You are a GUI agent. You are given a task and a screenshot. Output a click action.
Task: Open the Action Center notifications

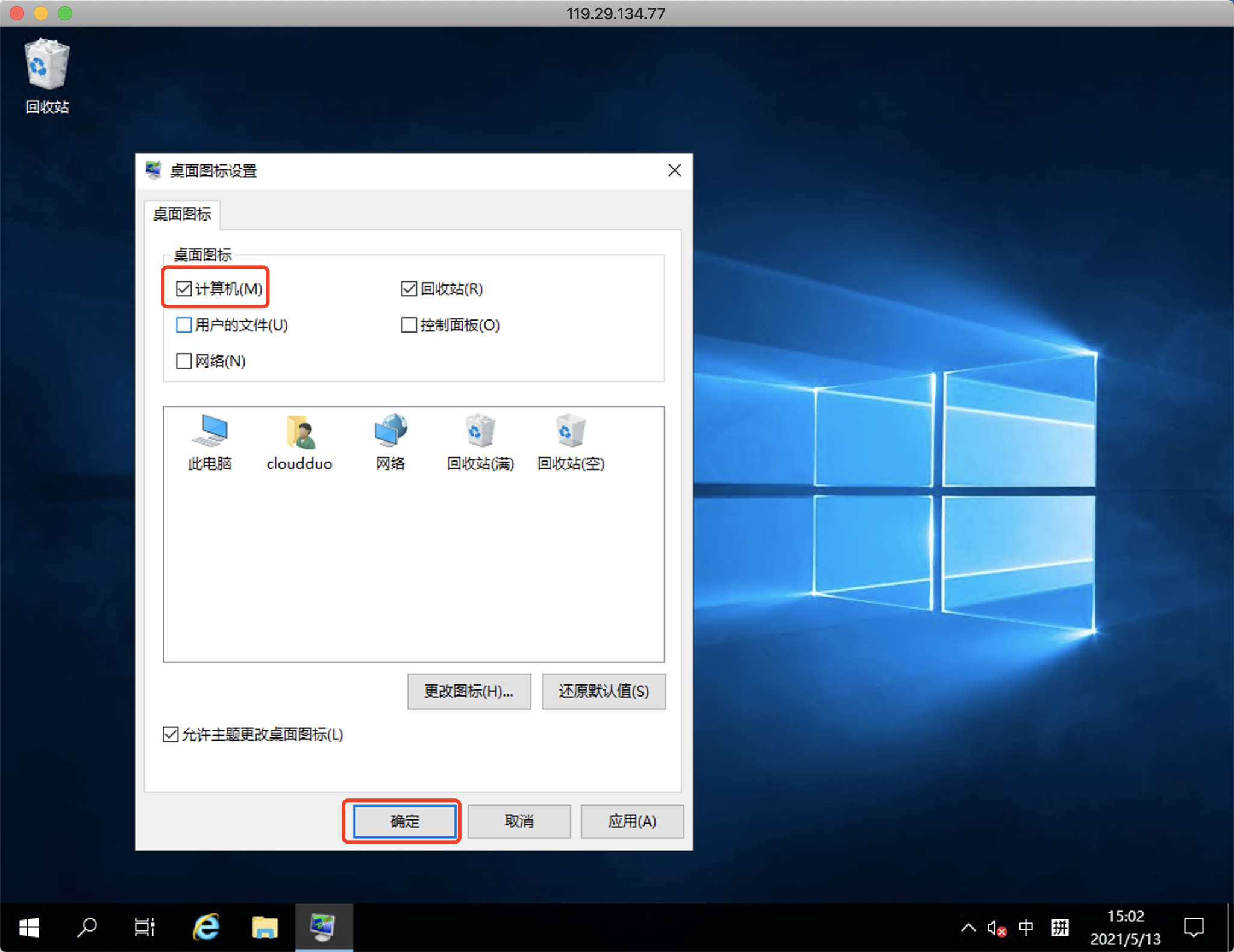(1194, 927)
